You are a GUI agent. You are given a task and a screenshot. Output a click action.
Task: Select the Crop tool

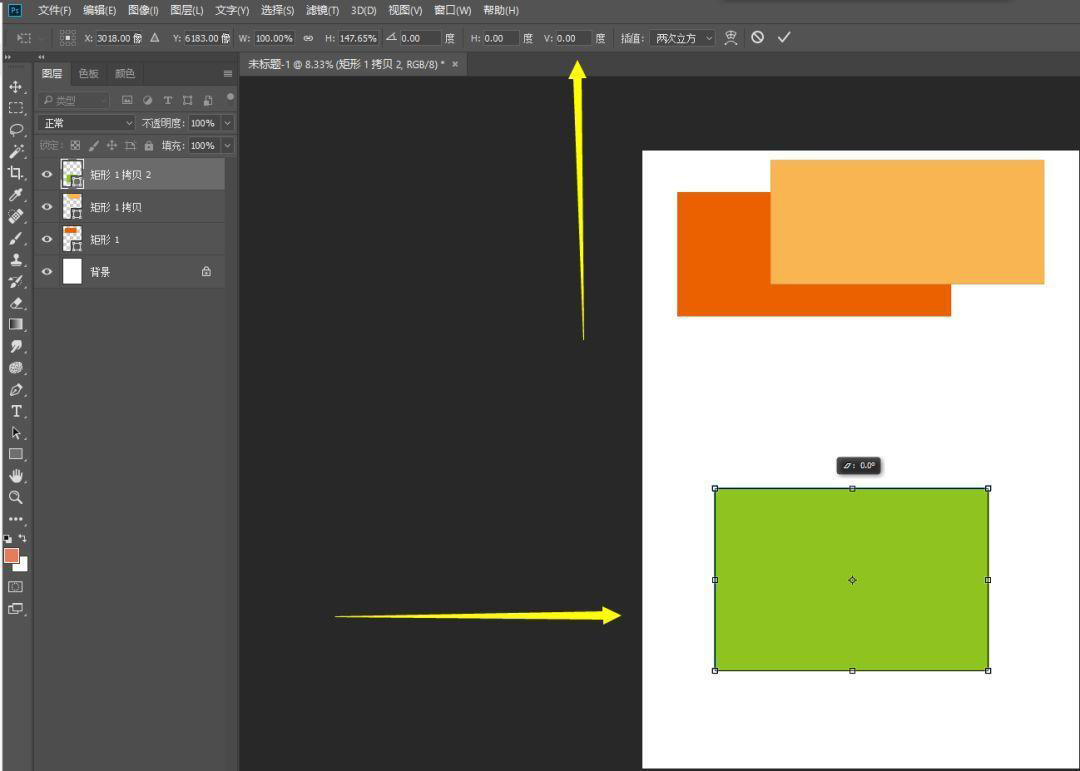coord(15,173)
